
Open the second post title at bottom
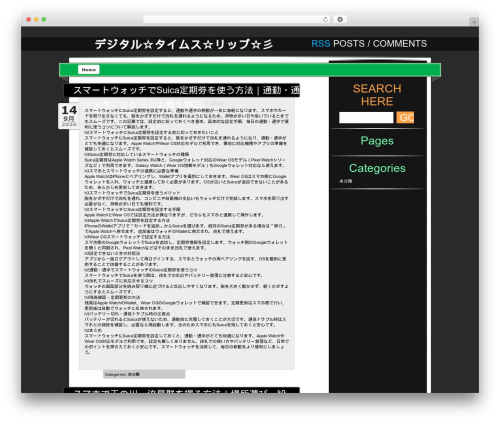coord(182,391)
